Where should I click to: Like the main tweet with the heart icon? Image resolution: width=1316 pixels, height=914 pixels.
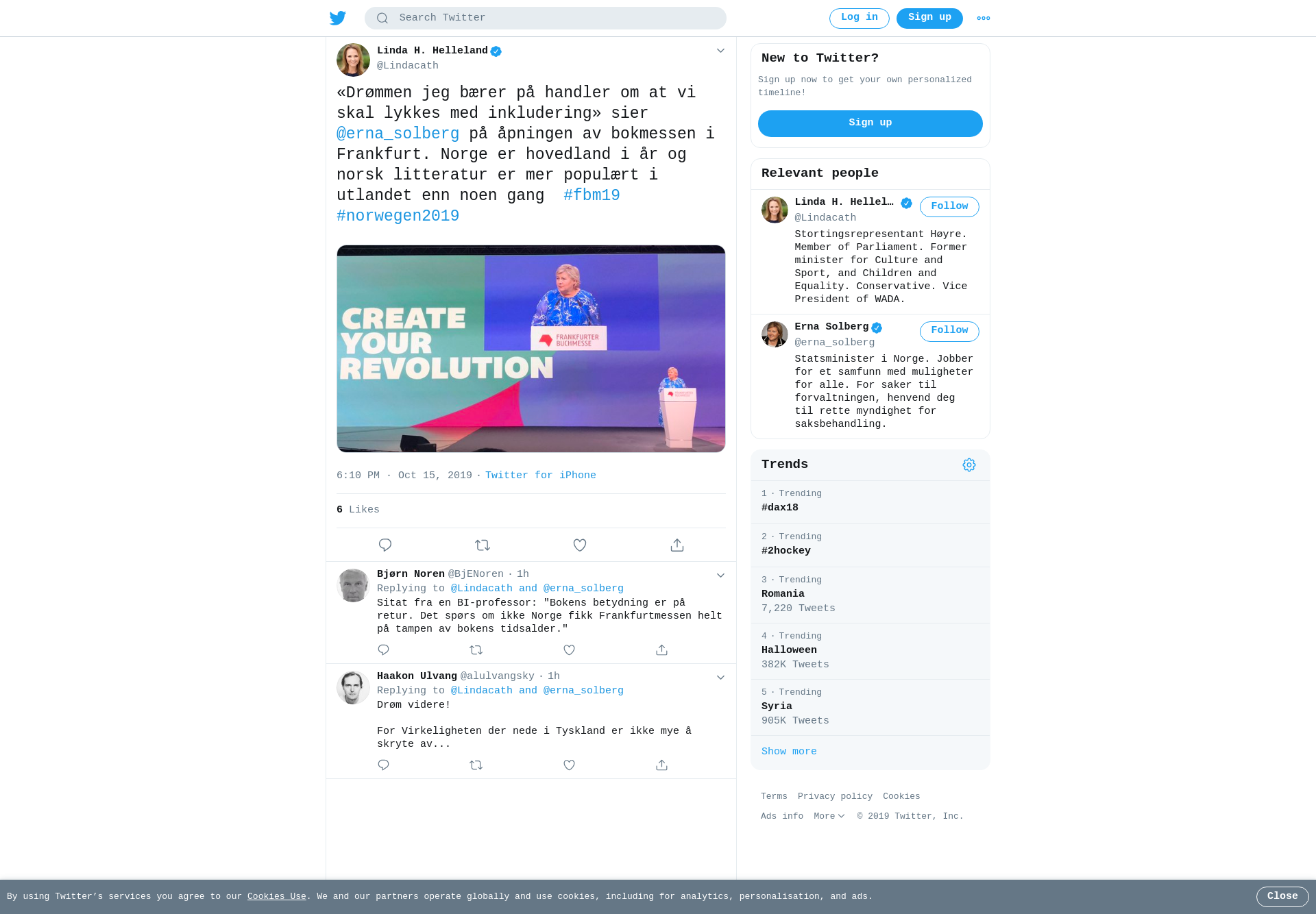pos(580,545)
